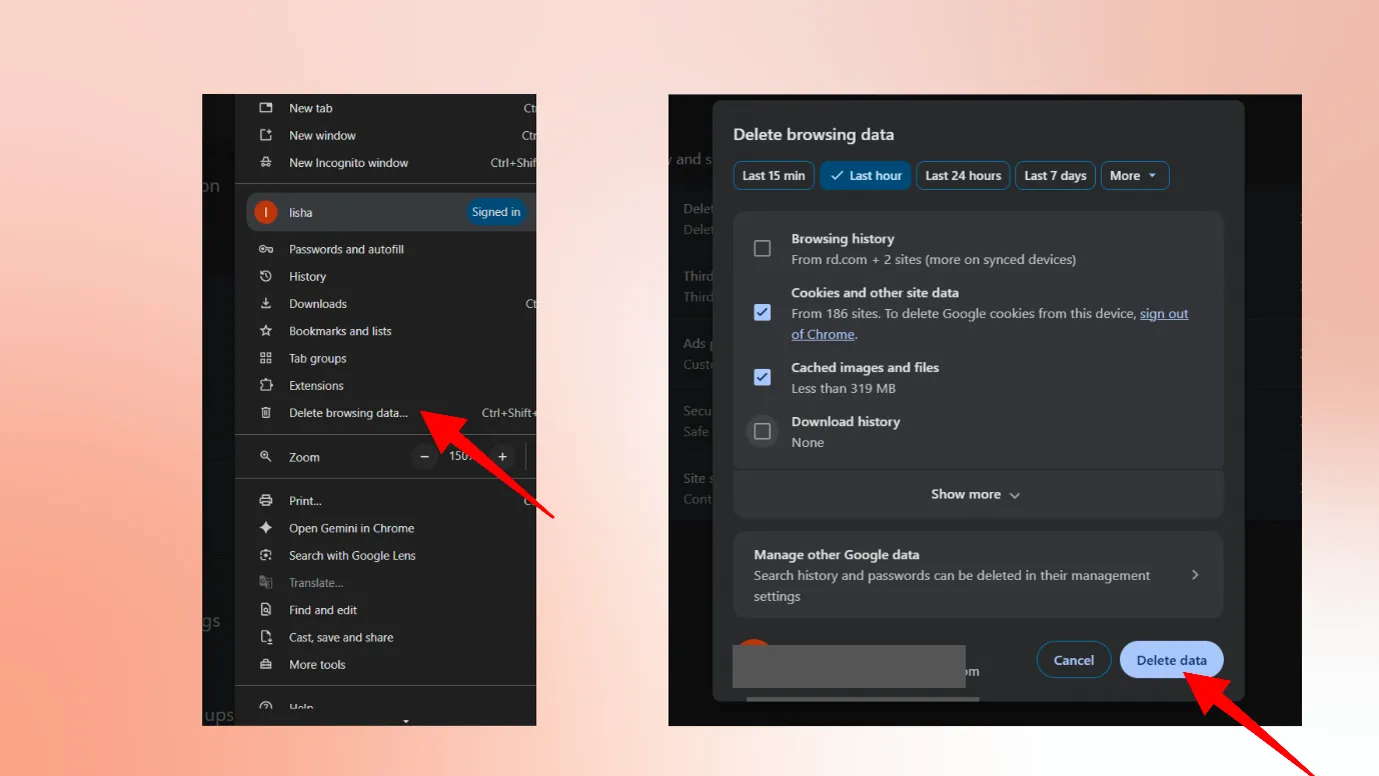Viewport: 1379px width, 776px height.
Task: Open Manage other Google data arrow
Action: (x=1195, y=575)
